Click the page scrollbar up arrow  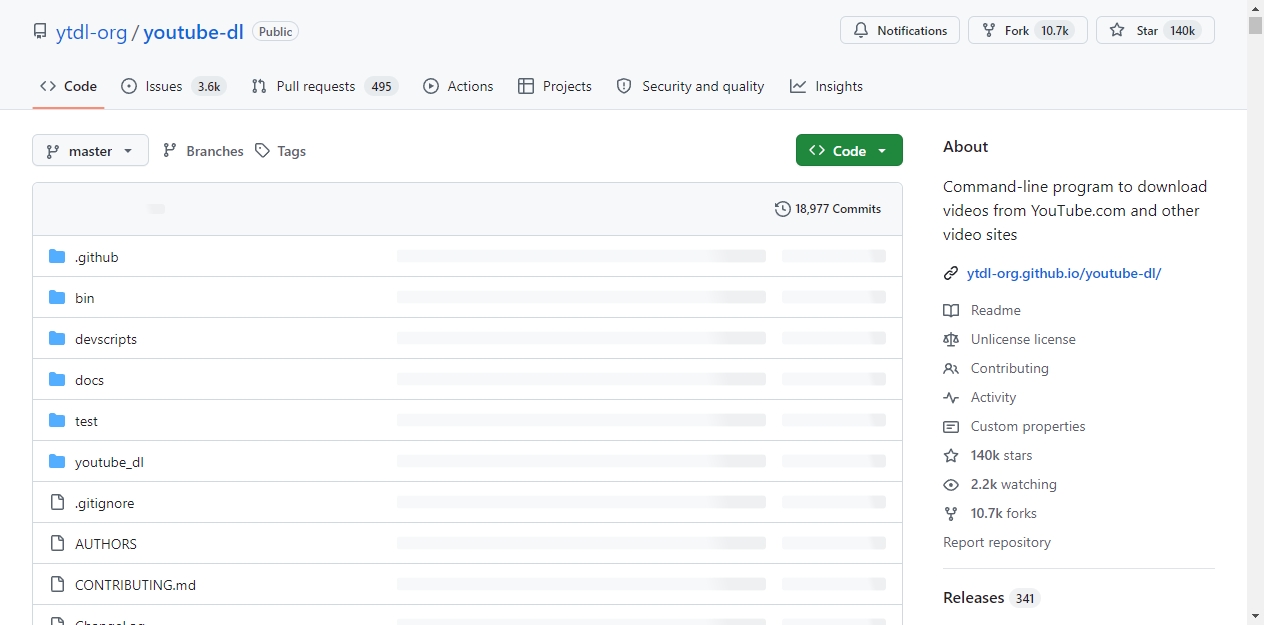tap(1255, 8)
